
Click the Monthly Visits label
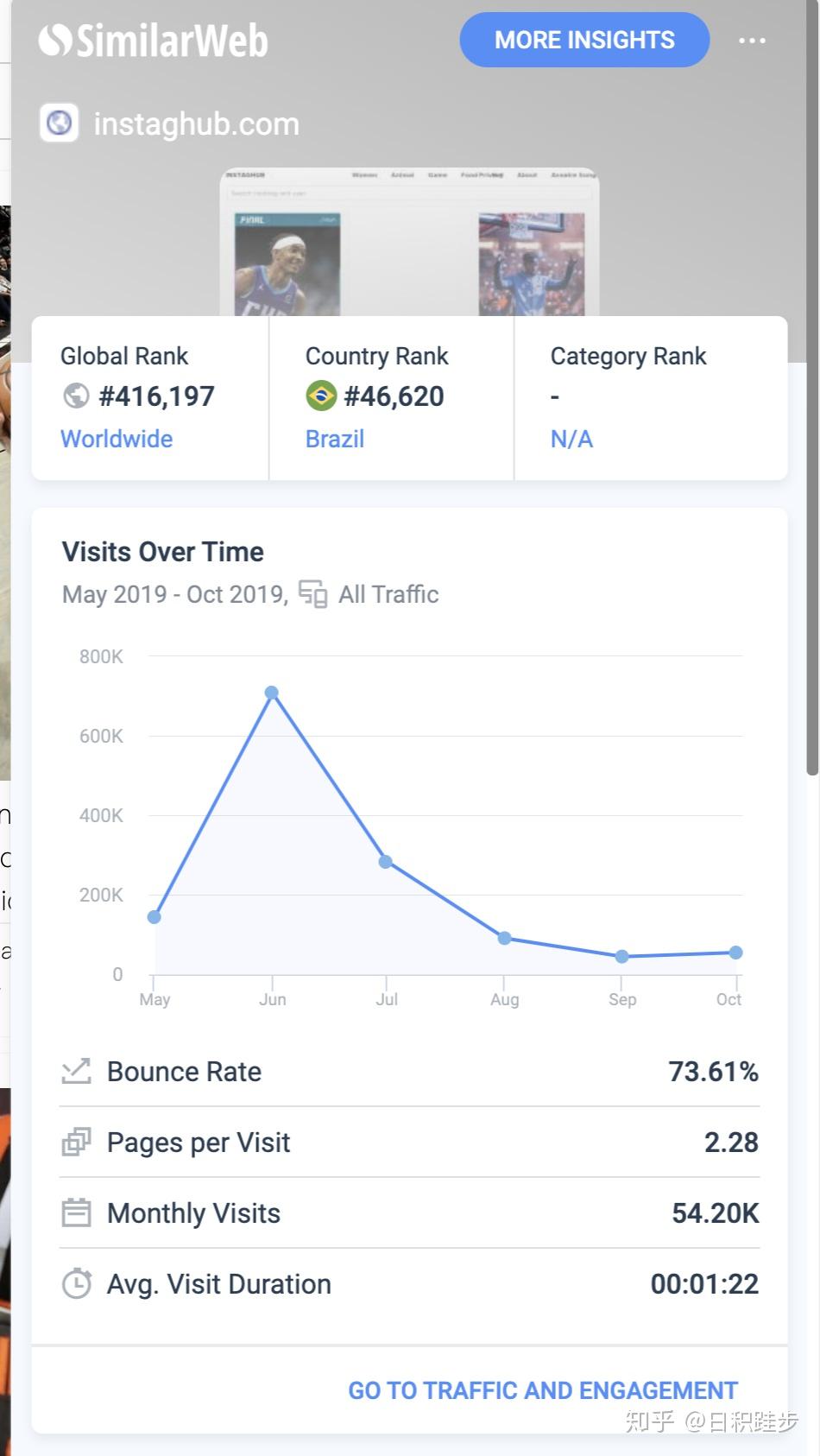coord(194,1213)
